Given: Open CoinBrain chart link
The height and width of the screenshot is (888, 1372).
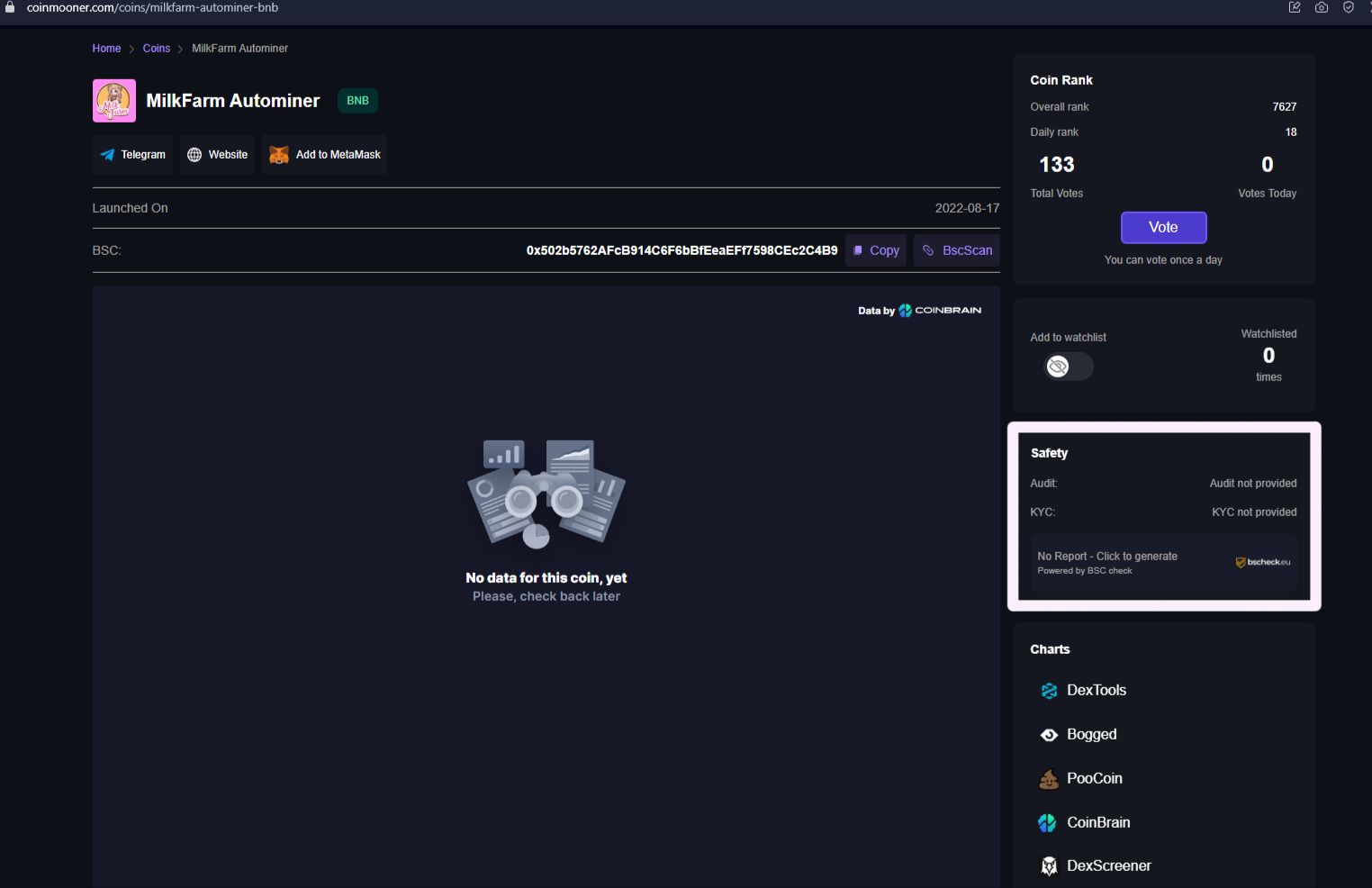Looking at the screenshot, I should (1085, 822).
